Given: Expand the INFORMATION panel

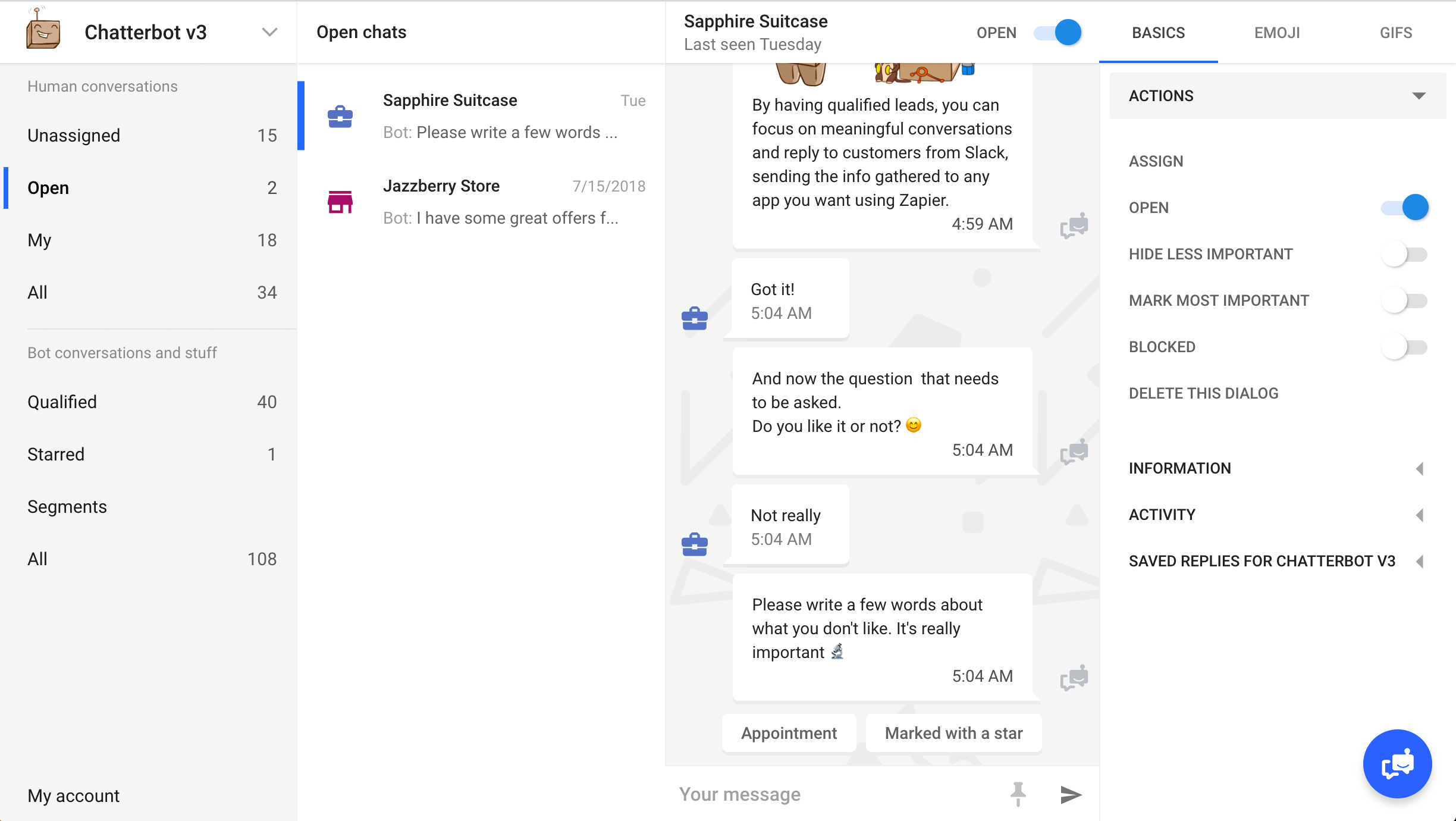Looking at the screenshot, I should coord(1420,468).
